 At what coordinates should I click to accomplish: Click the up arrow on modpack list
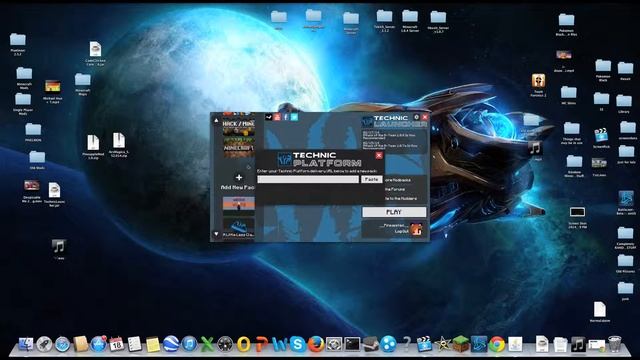[x=216, y=120]
